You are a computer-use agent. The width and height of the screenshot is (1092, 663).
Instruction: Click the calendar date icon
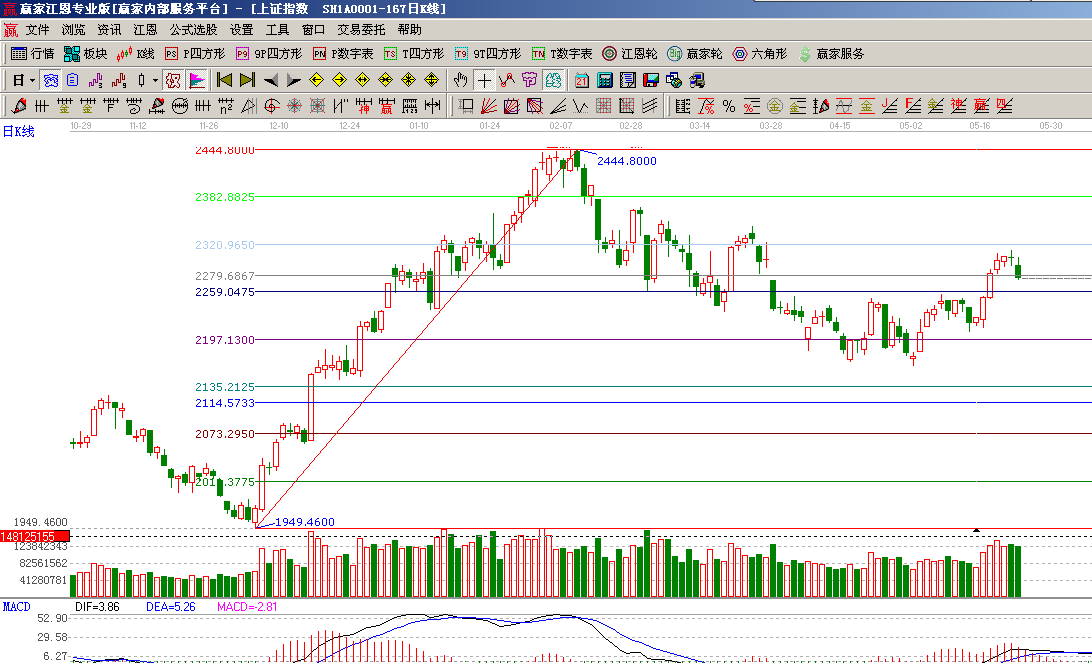(582, 80)
